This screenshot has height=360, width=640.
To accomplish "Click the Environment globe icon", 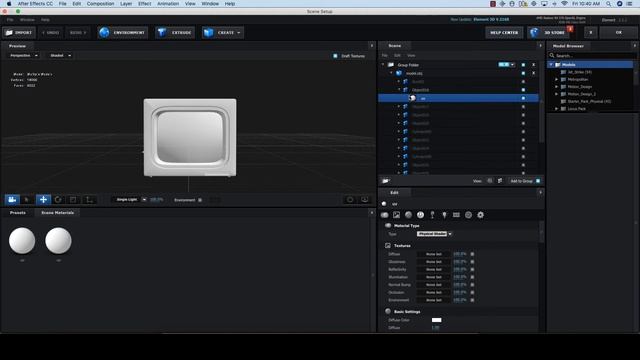I will coord(104,32).
